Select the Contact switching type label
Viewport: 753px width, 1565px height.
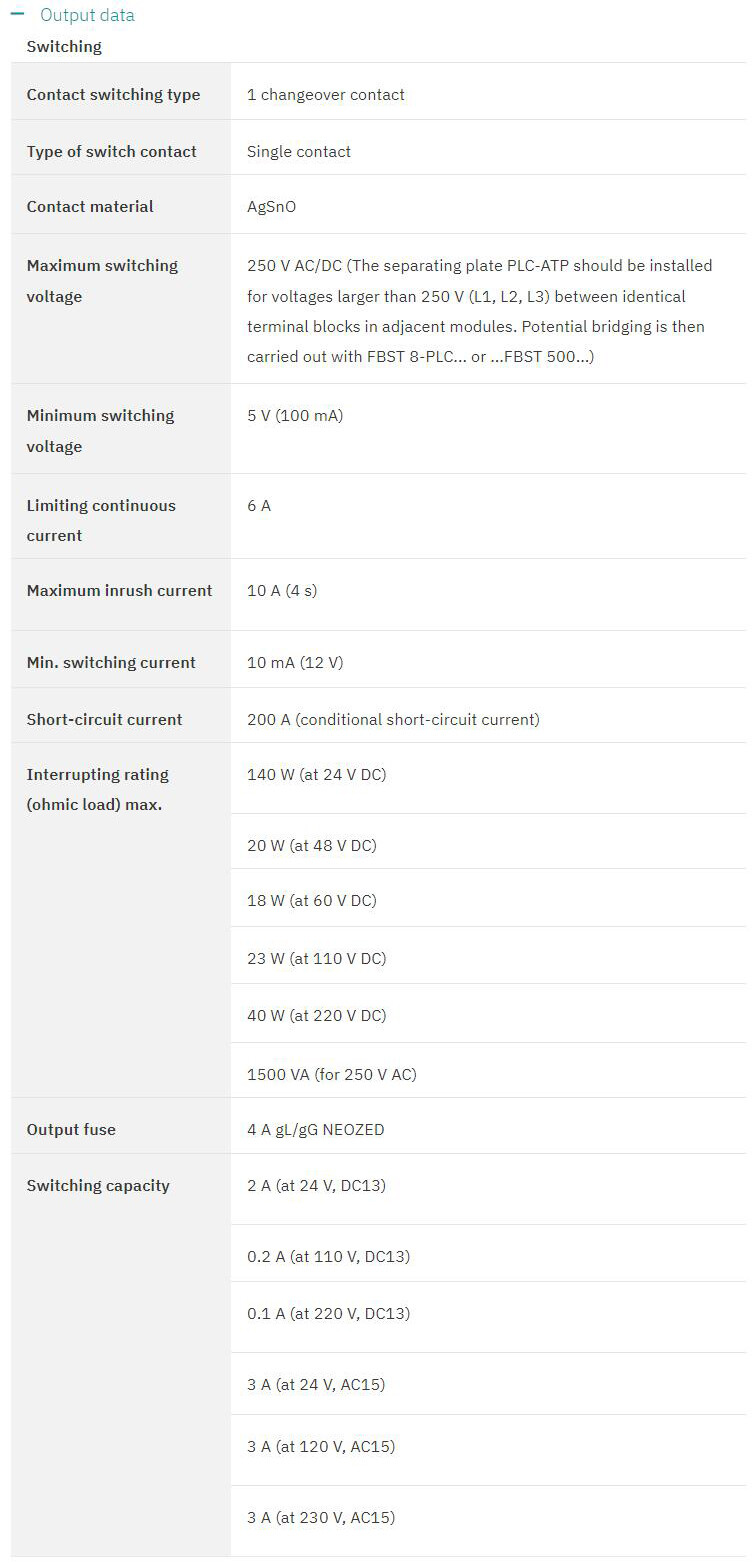pyautogui.click(x=113, y=95)
